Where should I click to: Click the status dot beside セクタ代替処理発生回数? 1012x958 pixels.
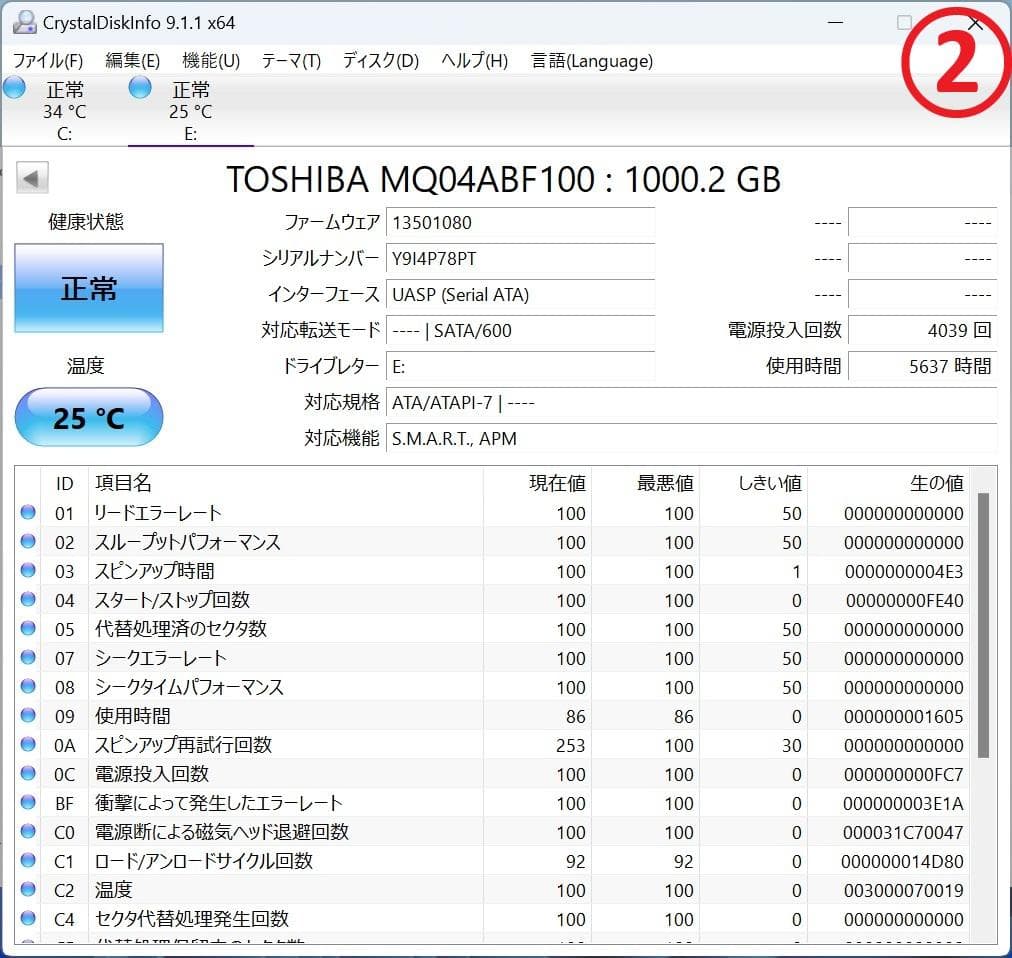pos(30,919)
